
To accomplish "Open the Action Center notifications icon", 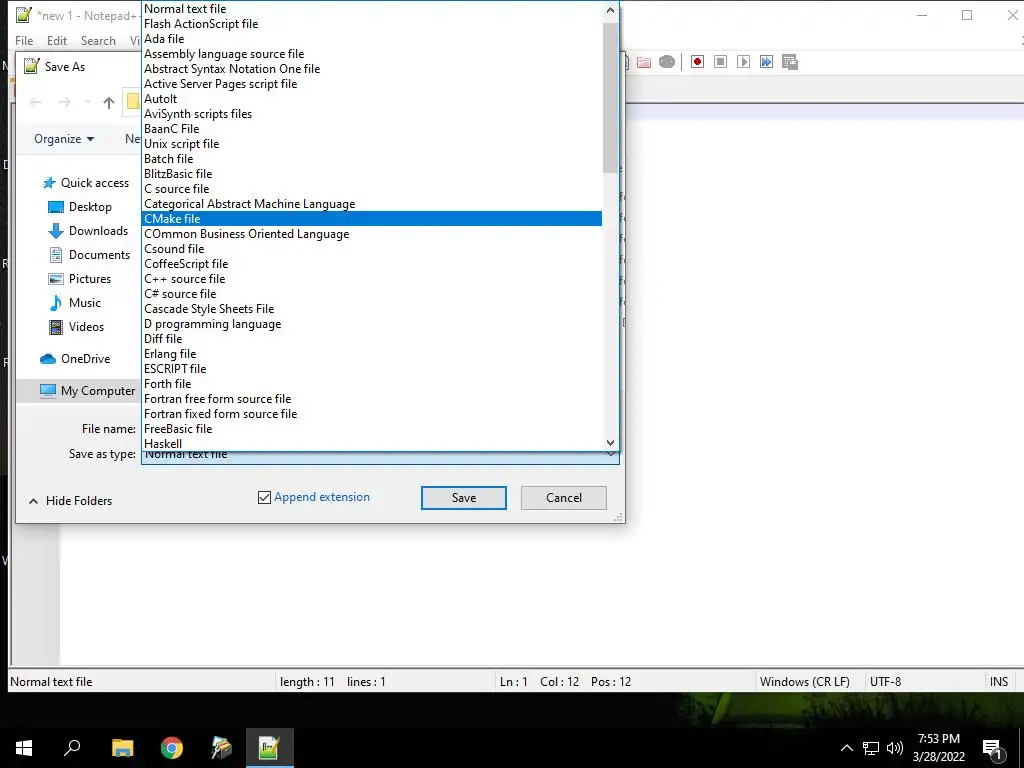I will (993, 748).
